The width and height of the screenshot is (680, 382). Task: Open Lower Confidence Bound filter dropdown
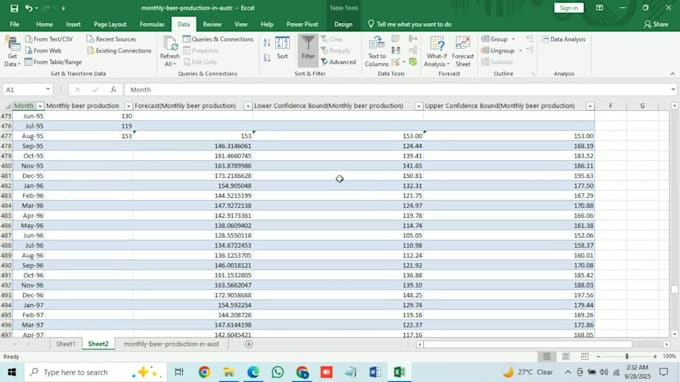418,106
